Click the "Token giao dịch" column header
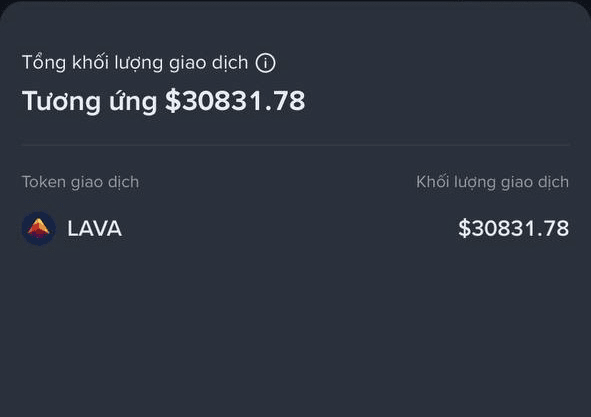This screenshot has height=417, width=591. [x=80, y=182]
